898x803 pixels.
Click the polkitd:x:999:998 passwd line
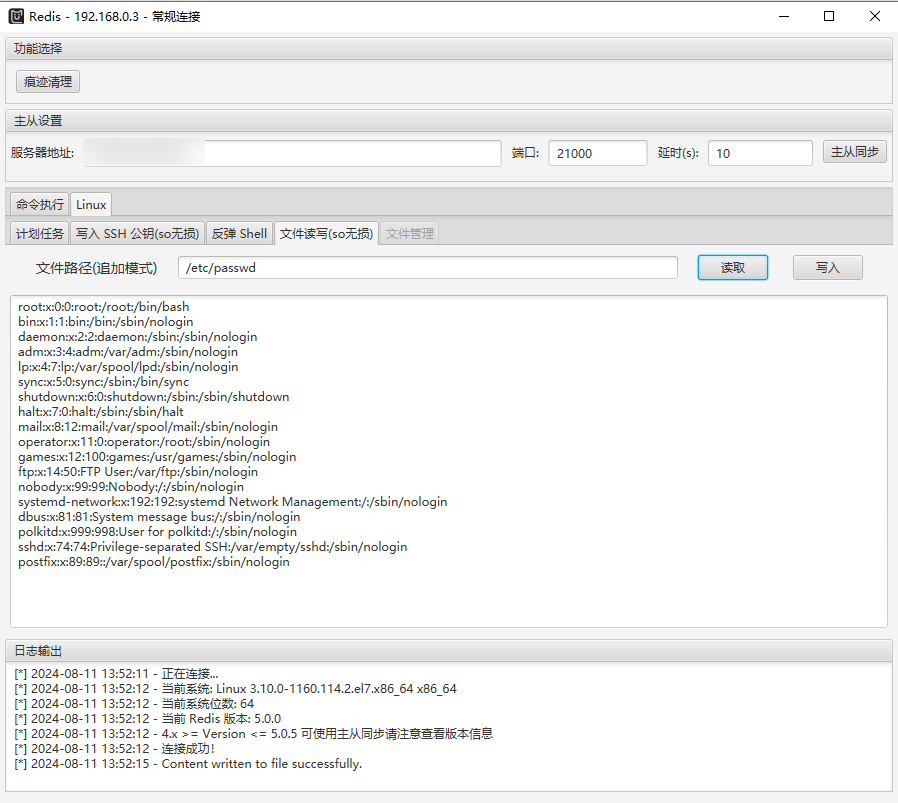(157, 532)
